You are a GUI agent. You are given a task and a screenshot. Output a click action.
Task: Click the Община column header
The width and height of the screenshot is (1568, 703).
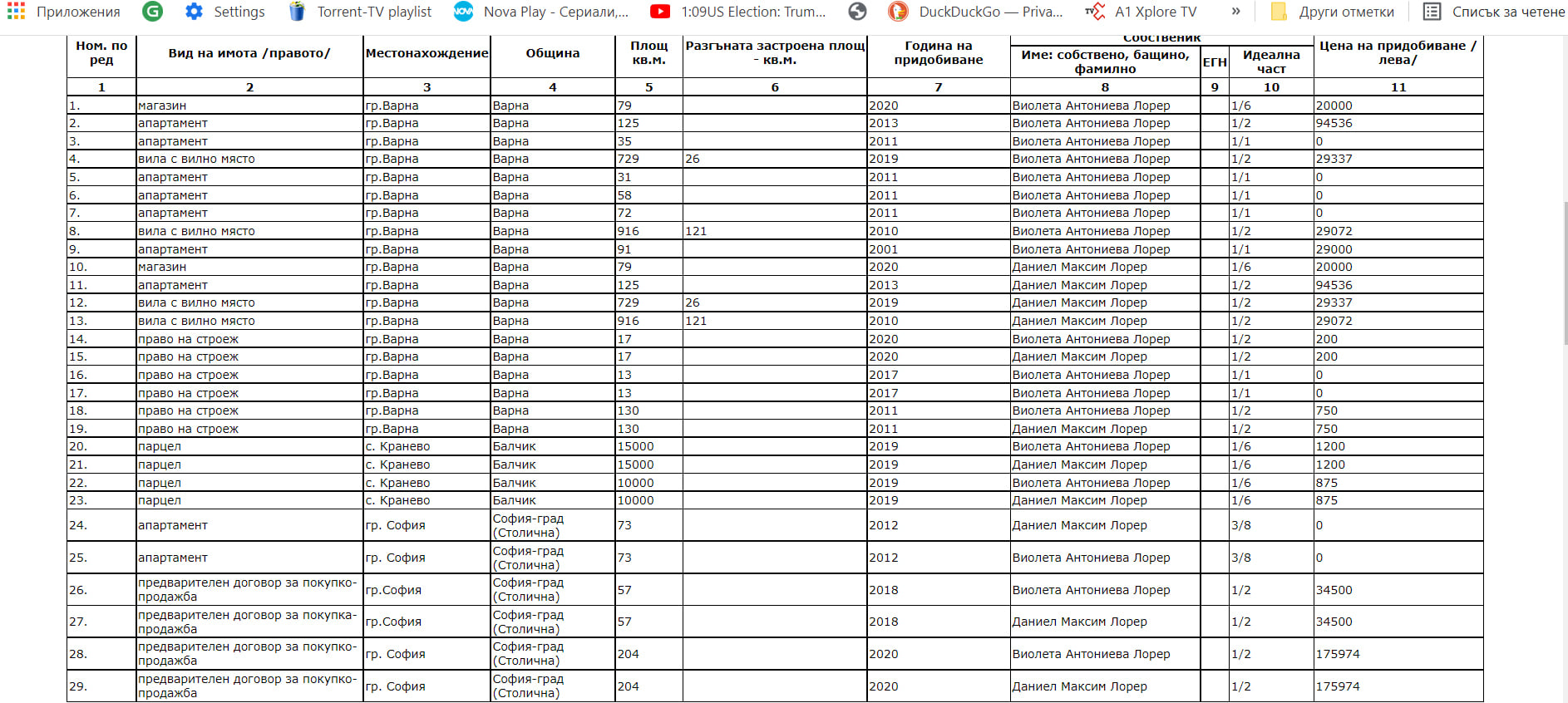pos(552,53)
